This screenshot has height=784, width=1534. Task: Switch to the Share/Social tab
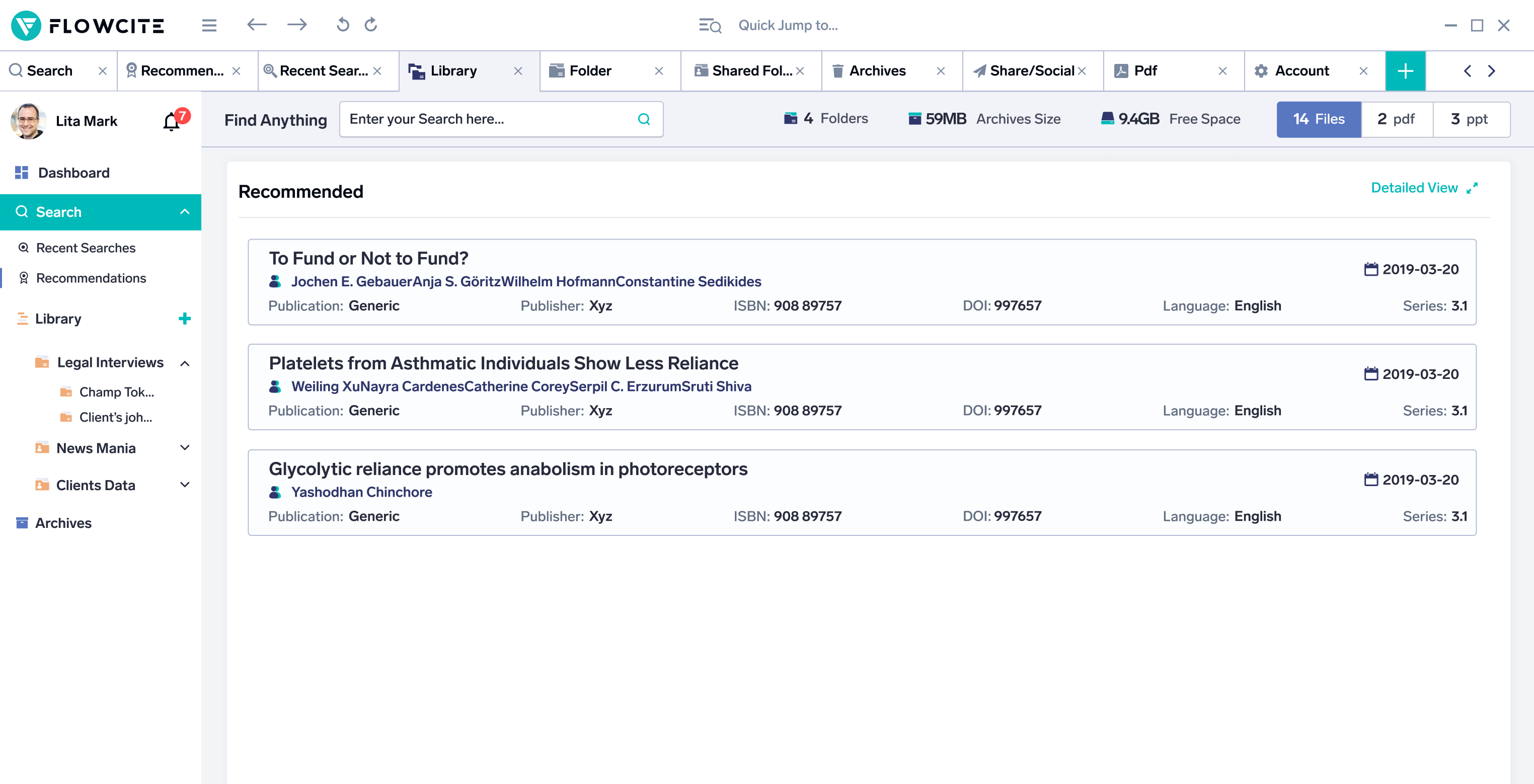click(x=1031, y=71)
